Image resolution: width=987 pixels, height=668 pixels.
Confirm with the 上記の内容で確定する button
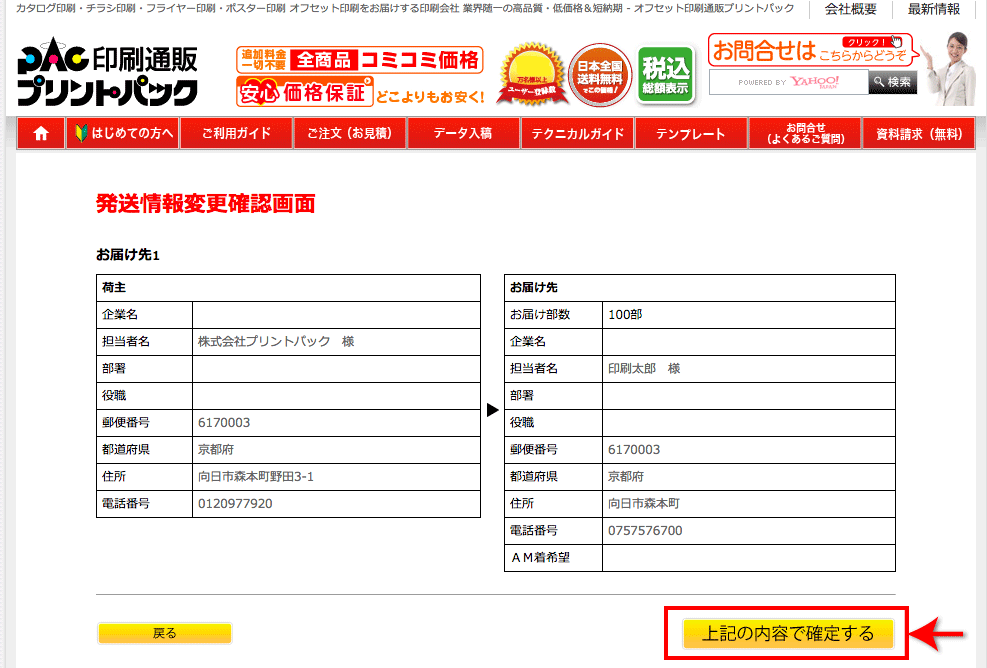pos(786,633)
